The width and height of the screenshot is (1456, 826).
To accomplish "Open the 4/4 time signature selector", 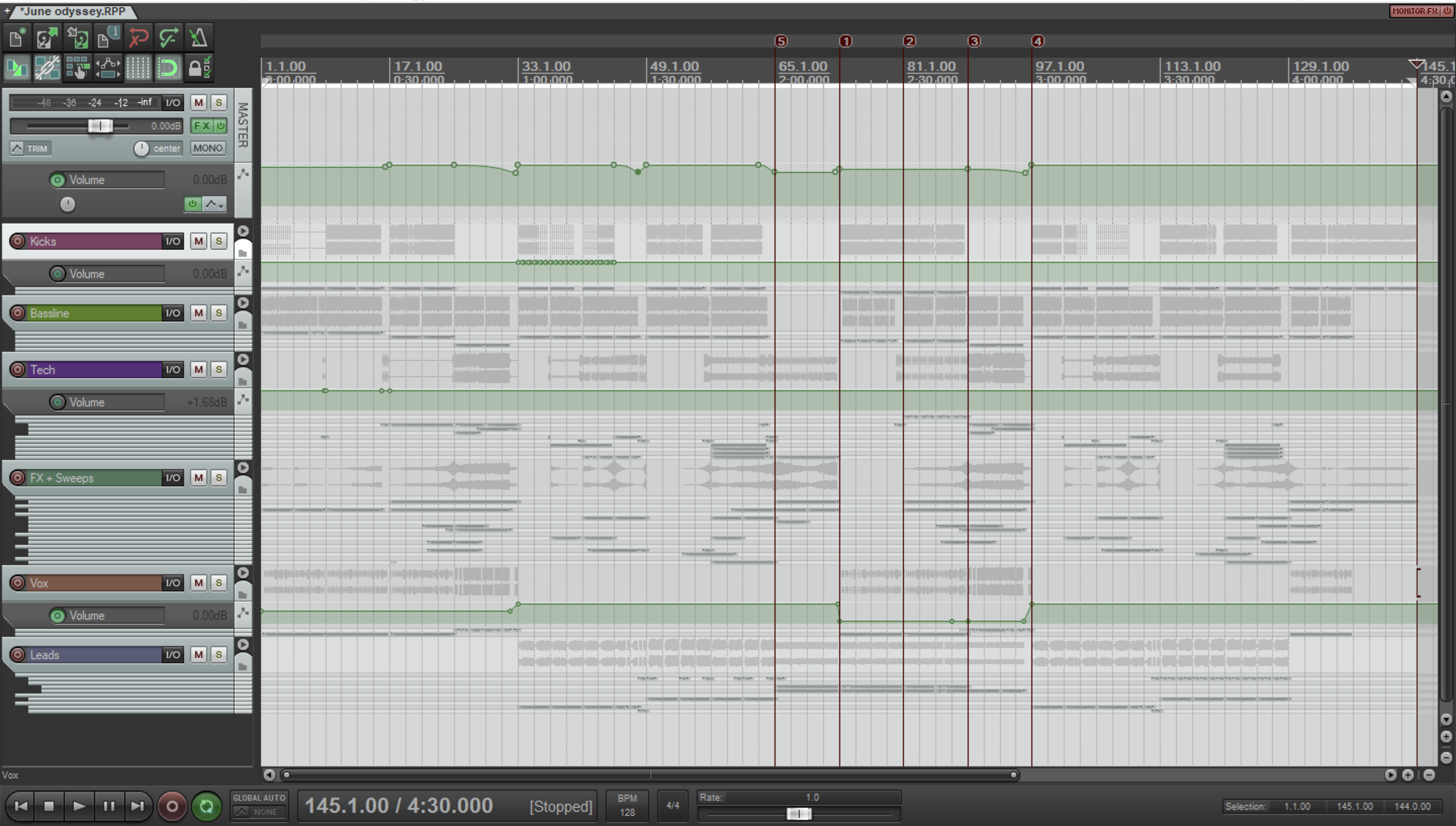I will [x=672, y=806].
